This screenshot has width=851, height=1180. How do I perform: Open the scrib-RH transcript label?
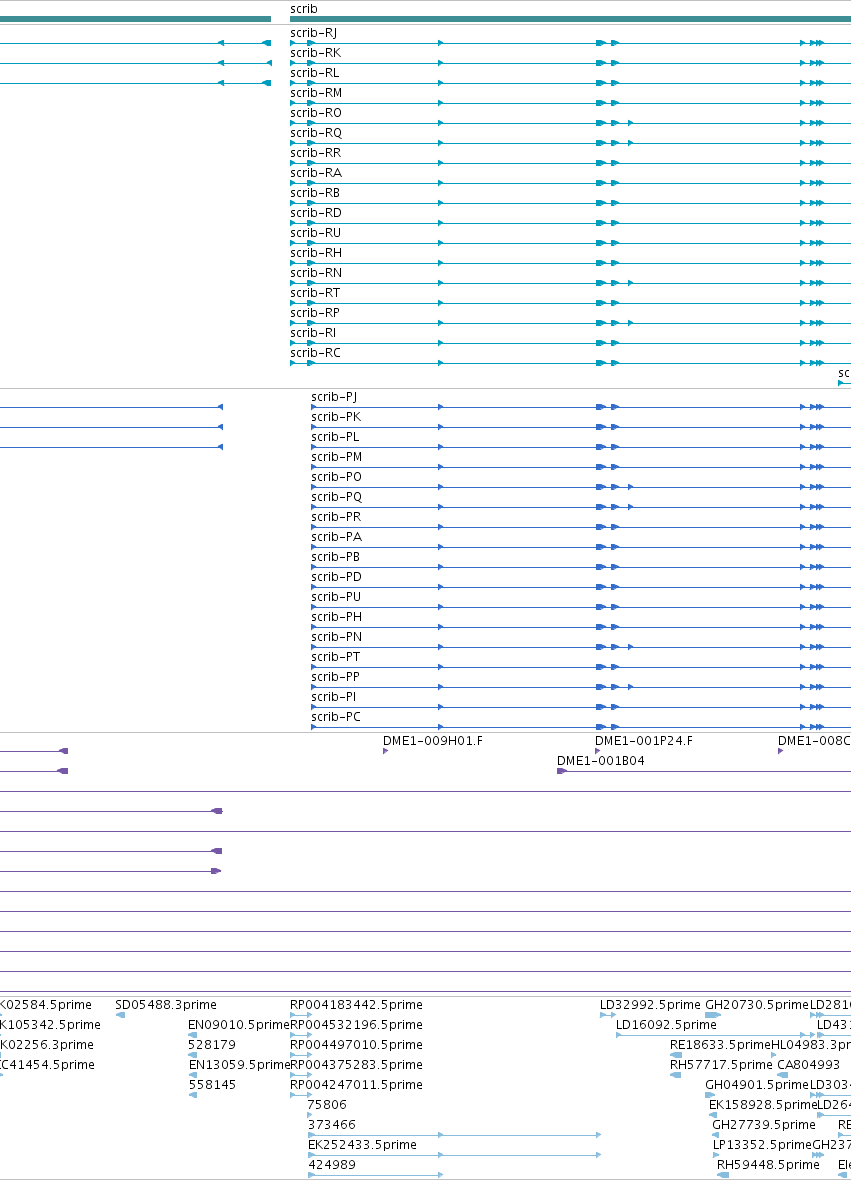(316, 253)
